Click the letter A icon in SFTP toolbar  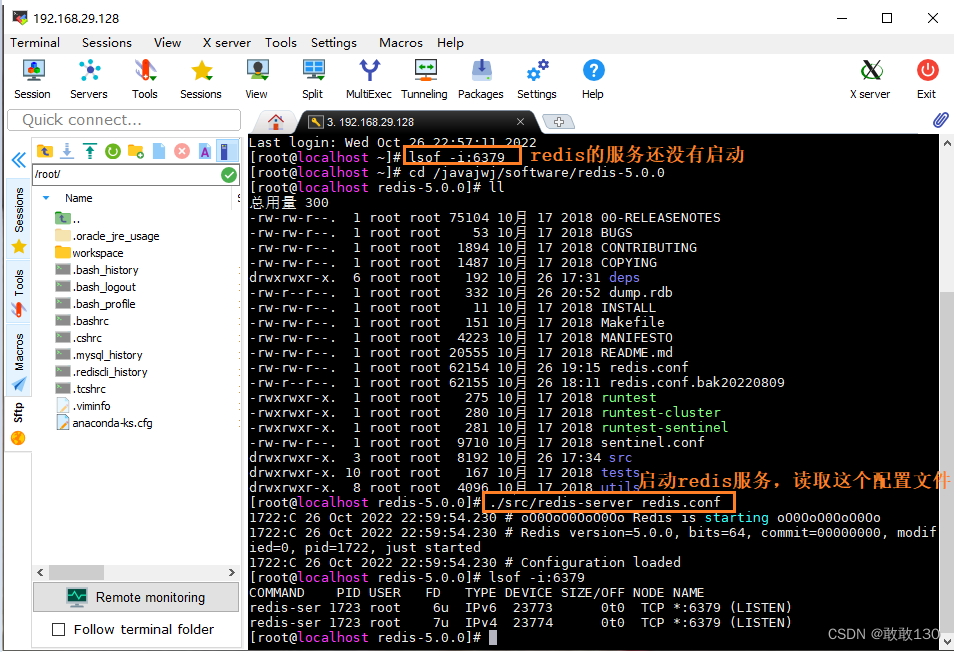tap(205, 151)
